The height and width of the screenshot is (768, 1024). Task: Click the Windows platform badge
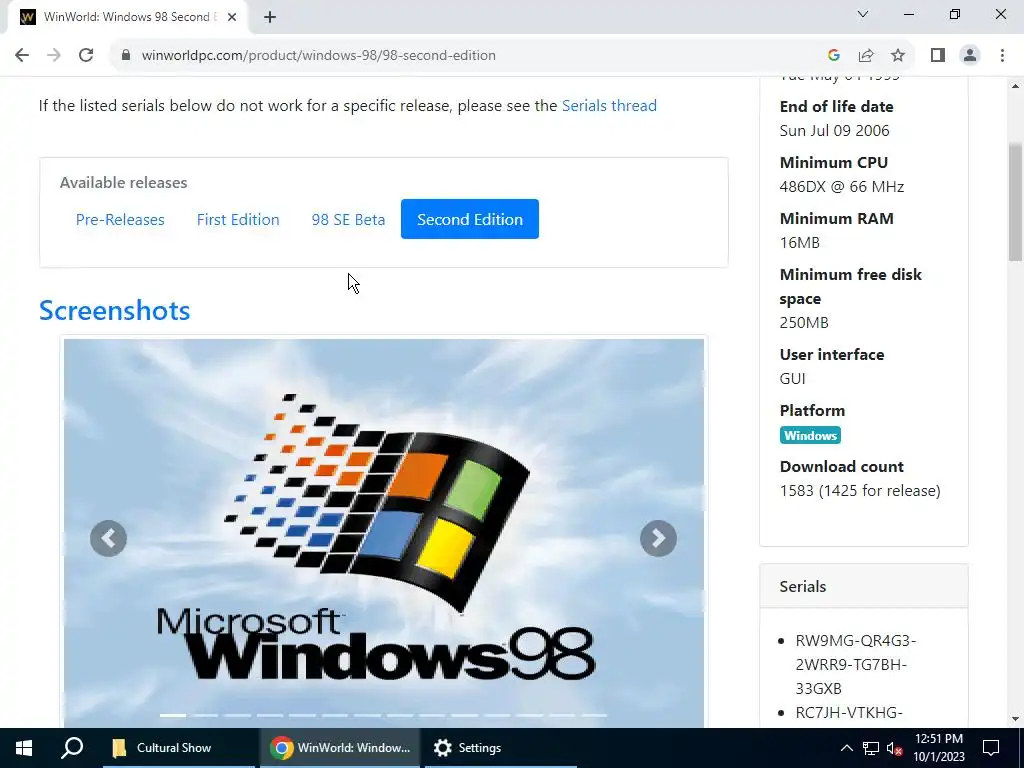click(x=810, y=436)
